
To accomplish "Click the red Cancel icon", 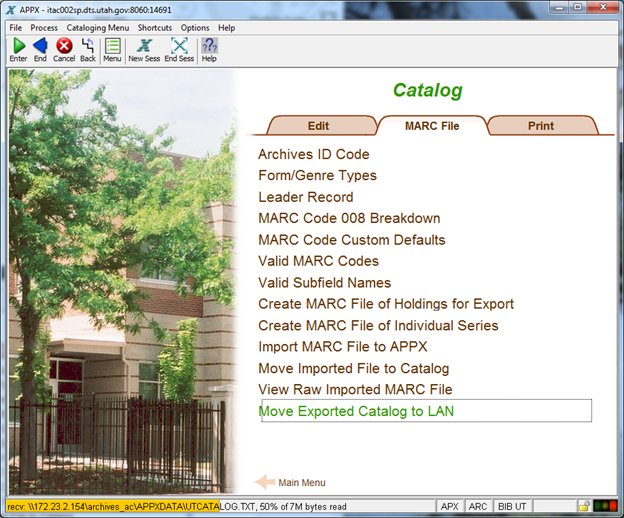I will click(64, 46).
